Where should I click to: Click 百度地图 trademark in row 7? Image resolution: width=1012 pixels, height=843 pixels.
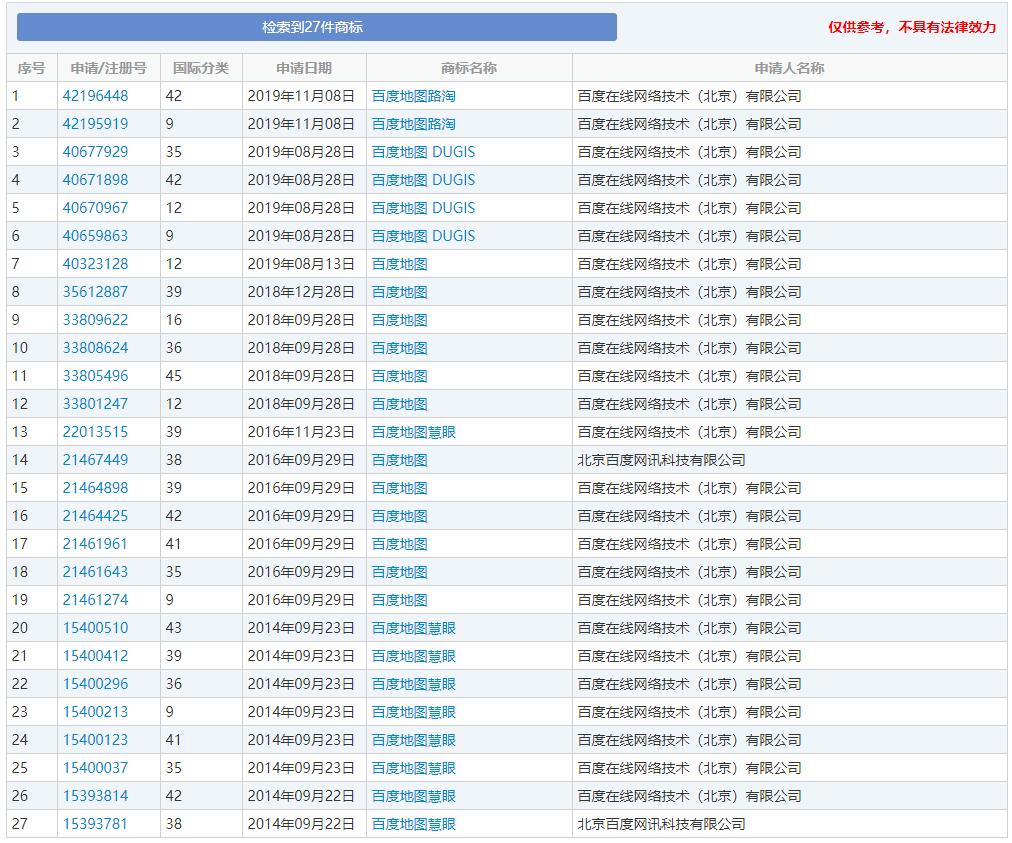[x=400, y=264]
